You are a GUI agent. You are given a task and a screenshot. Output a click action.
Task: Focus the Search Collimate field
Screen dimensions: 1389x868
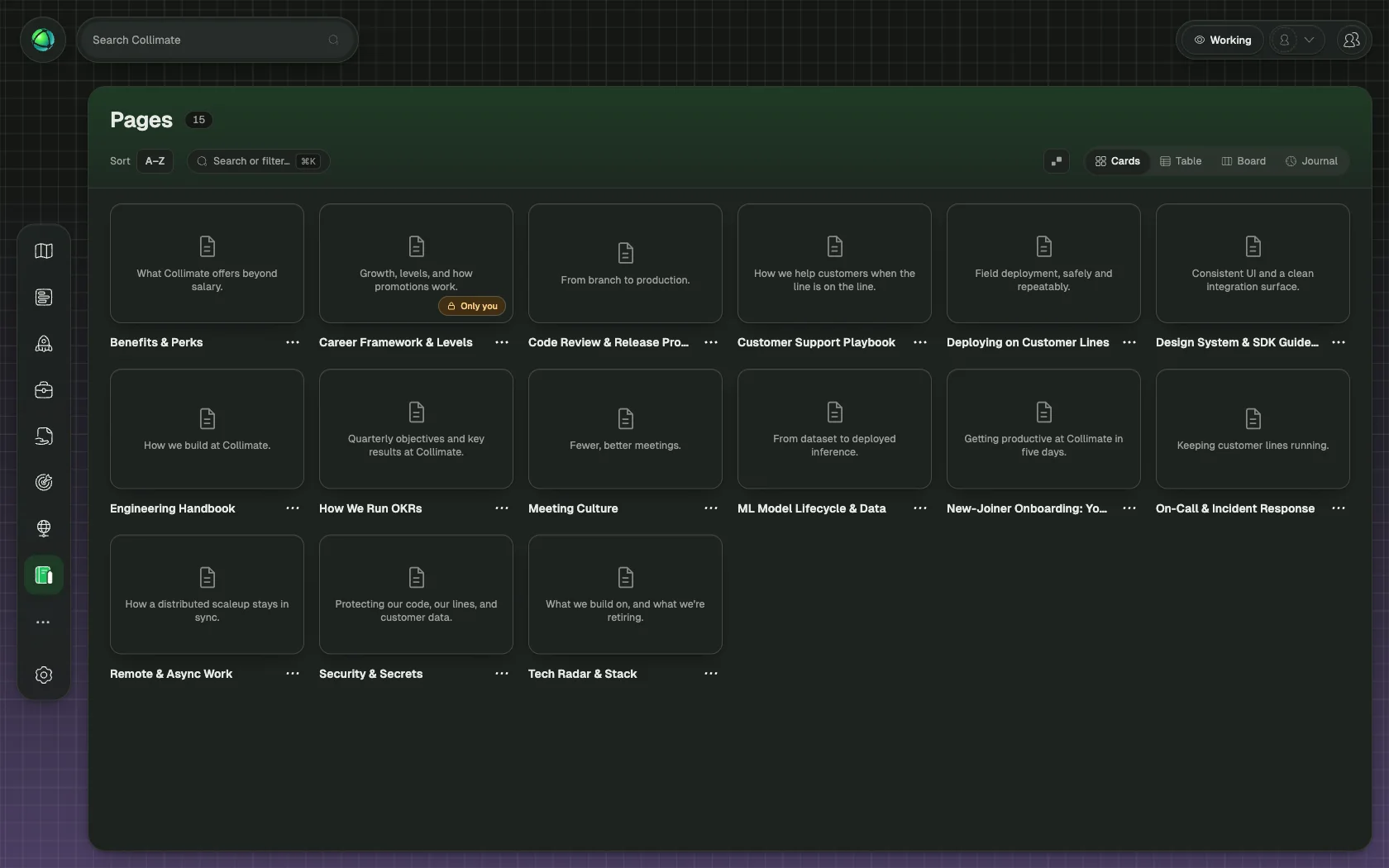(217, 40)
